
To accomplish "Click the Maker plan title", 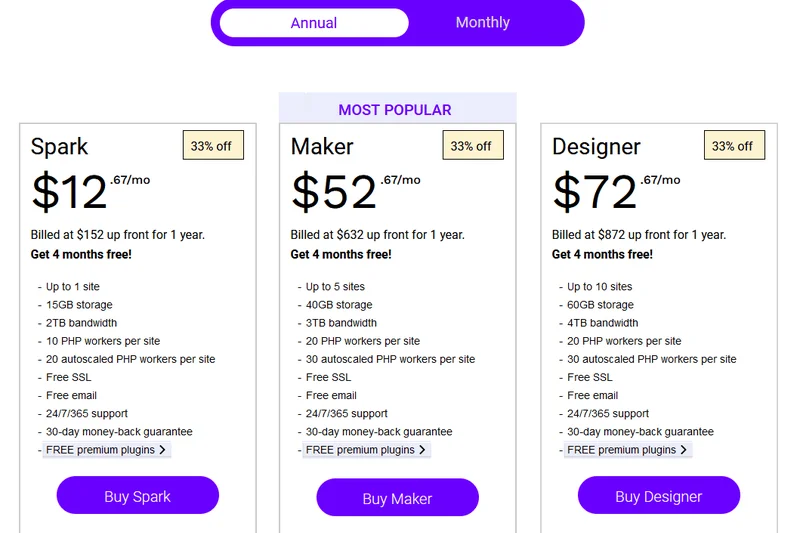I will (x=322, y=147).
